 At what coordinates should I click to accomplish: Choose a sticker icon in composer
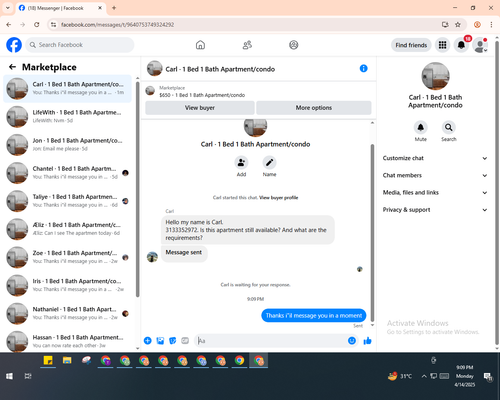173,341
